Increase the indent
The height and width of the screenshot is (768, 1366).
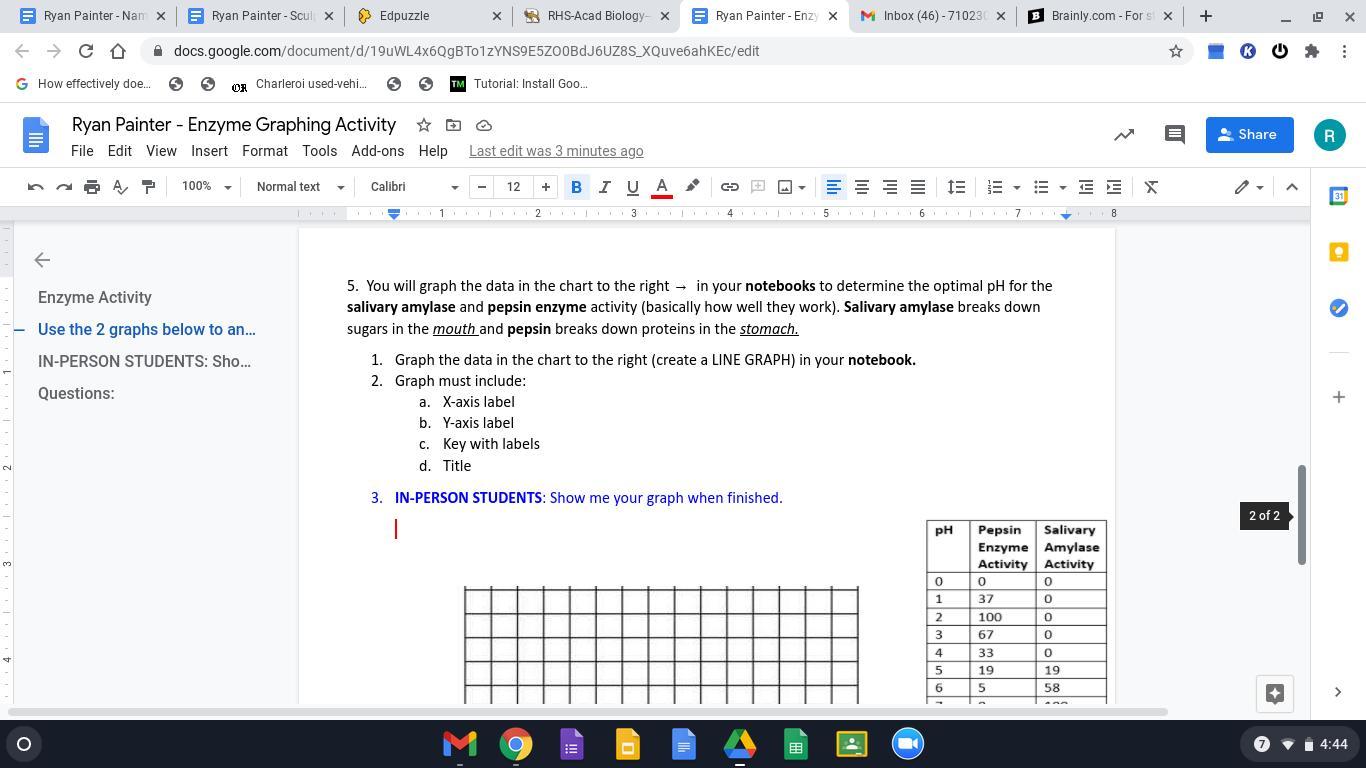pos(1114,187)
